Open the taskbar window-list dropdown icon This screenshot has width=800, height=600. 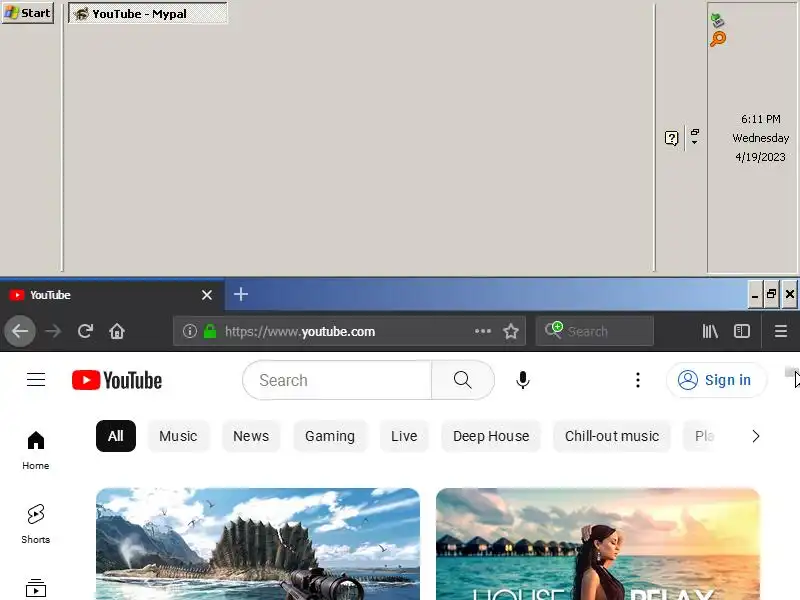[x=694, y=136]
